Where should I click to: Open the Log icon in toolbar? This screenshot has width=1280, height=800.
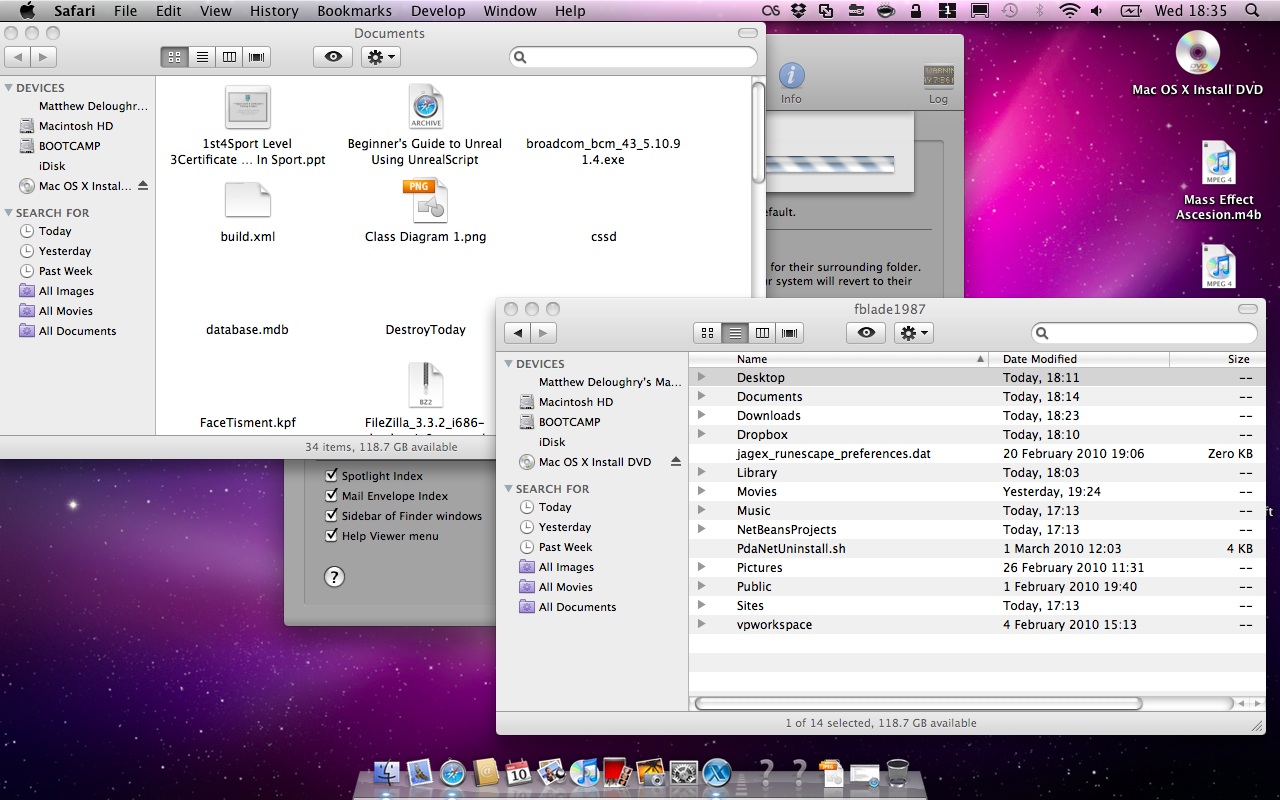pos(938,77)
